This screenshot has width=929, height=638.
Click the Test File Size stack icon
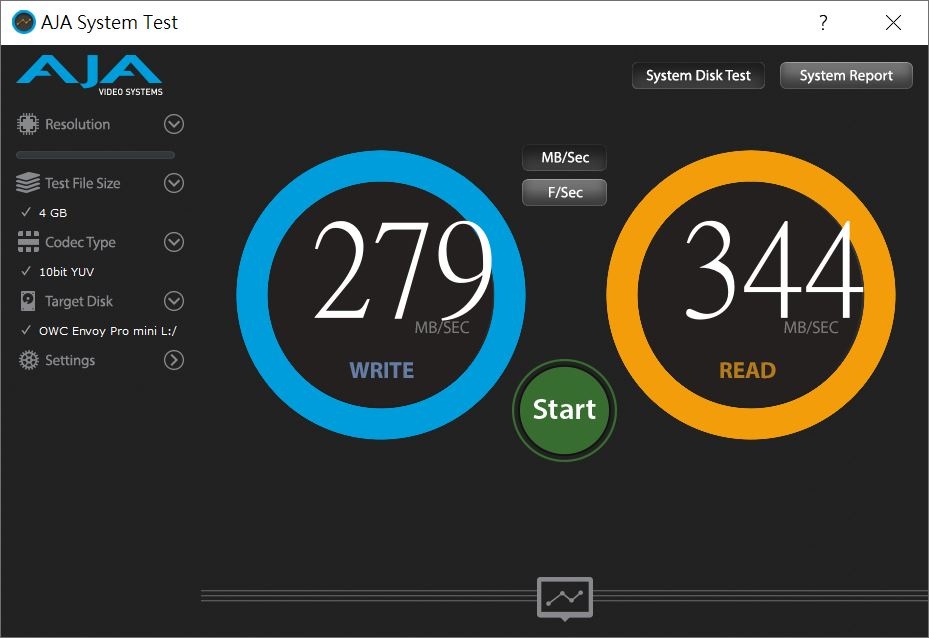coord(28,183)
